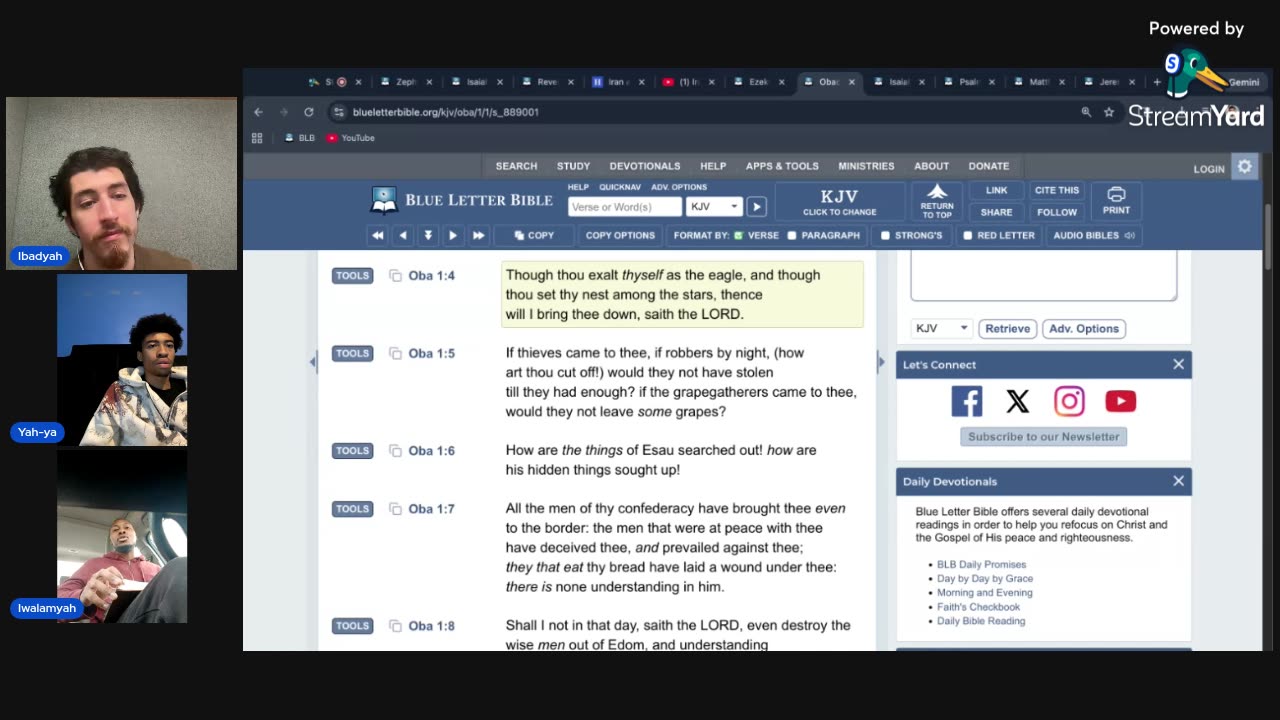The width and height of the screenshot is (1280, 720).
Task: Click the Blue Letter Bible logo
Action: click(x=461, y=200)
